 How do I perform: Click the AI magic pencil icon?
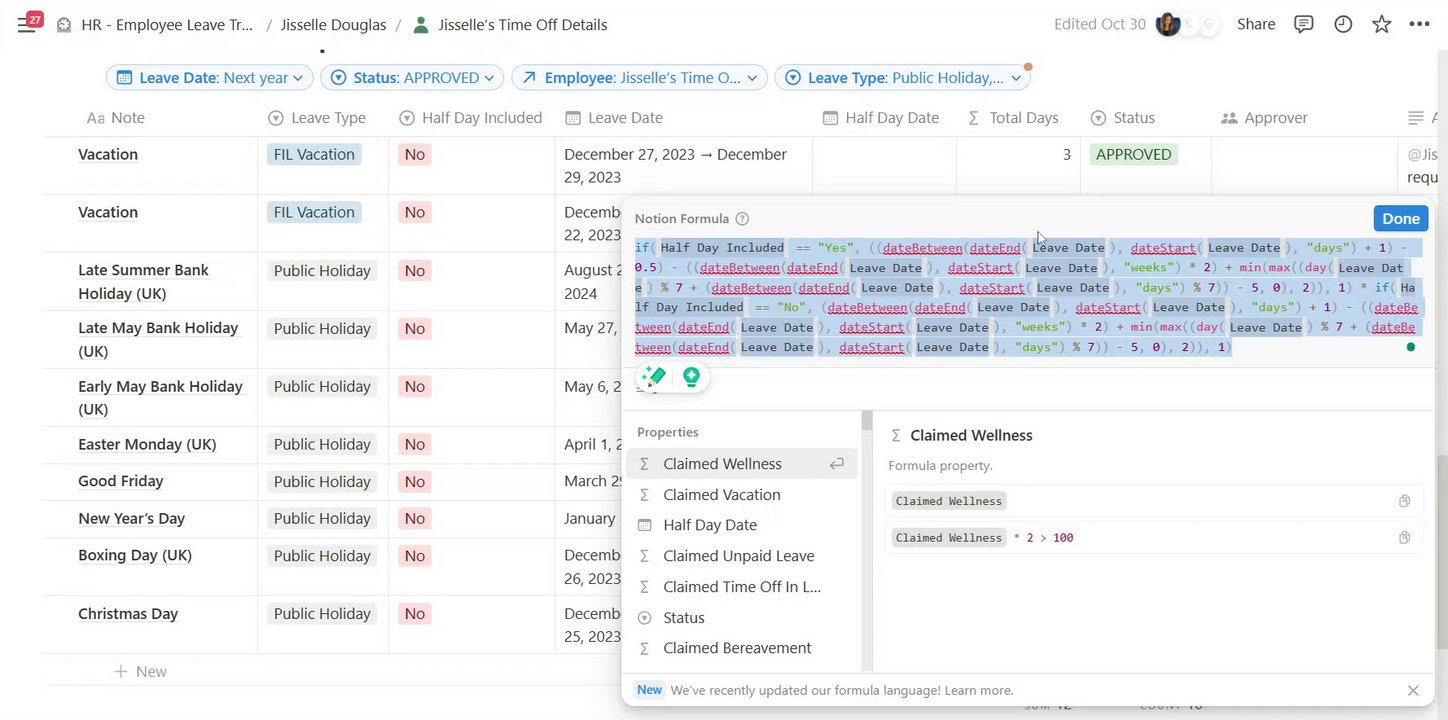point(654,376)
